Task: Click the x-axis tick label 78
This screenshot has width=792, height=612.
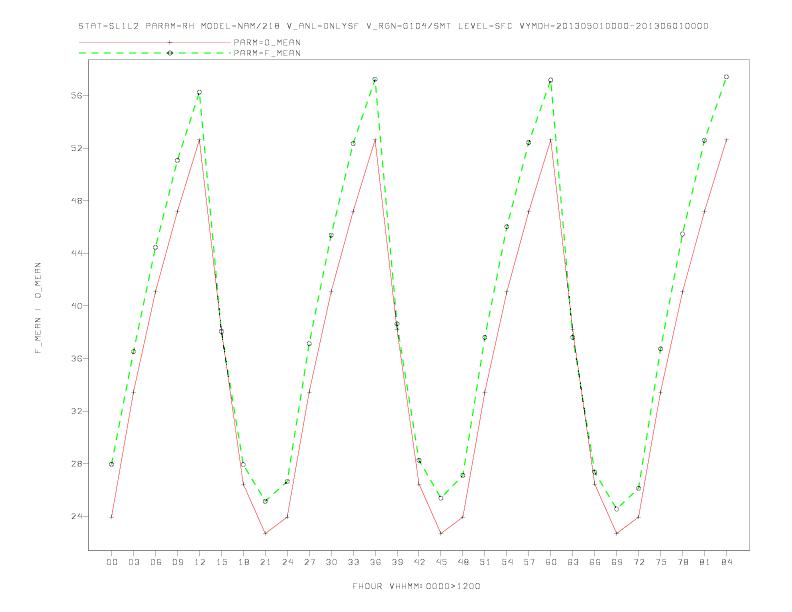Action: (682, 562)
